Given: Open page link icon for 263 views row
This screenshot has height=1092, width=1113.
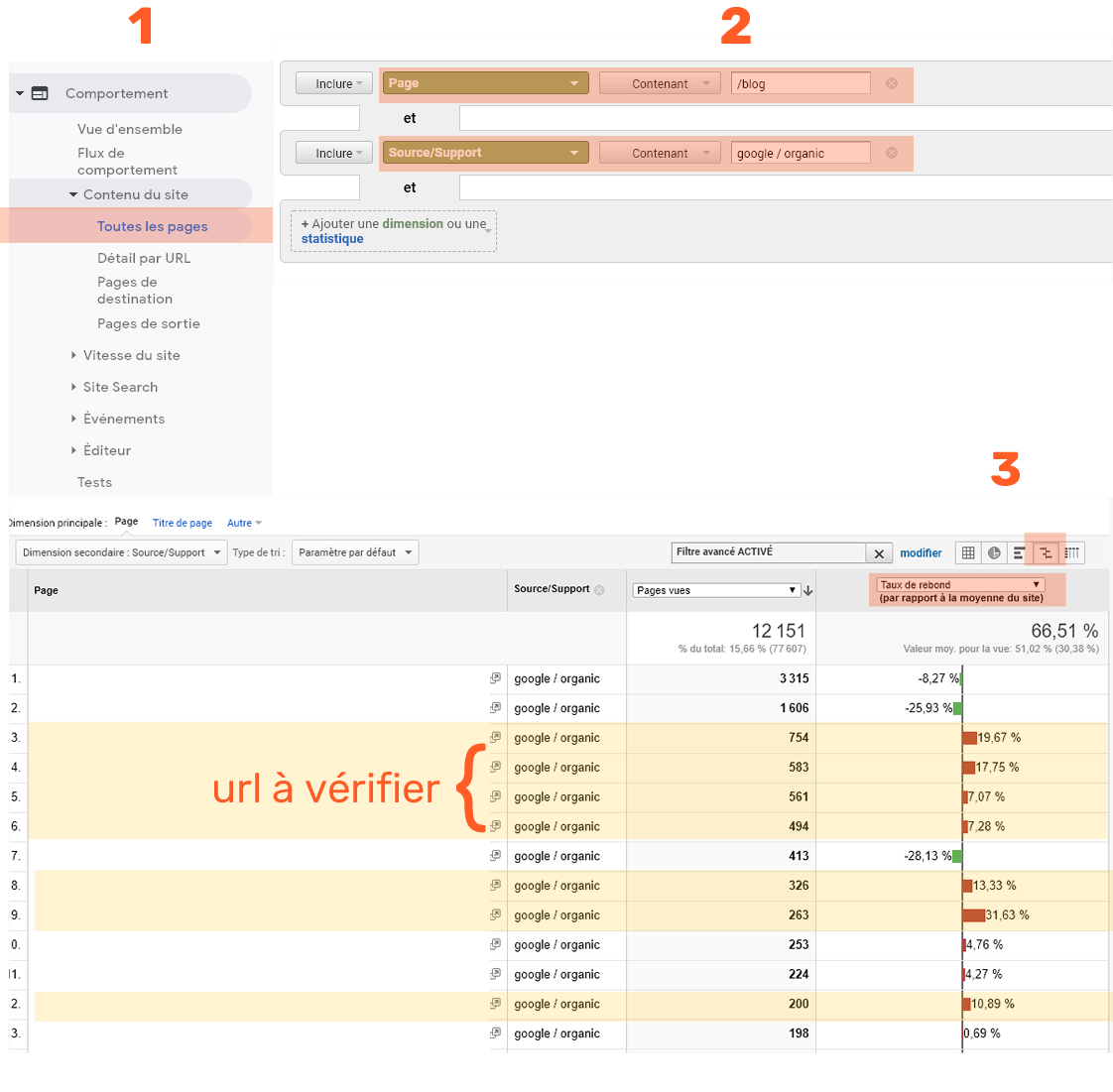Looking at the screenshot, I should pos(495,914).
